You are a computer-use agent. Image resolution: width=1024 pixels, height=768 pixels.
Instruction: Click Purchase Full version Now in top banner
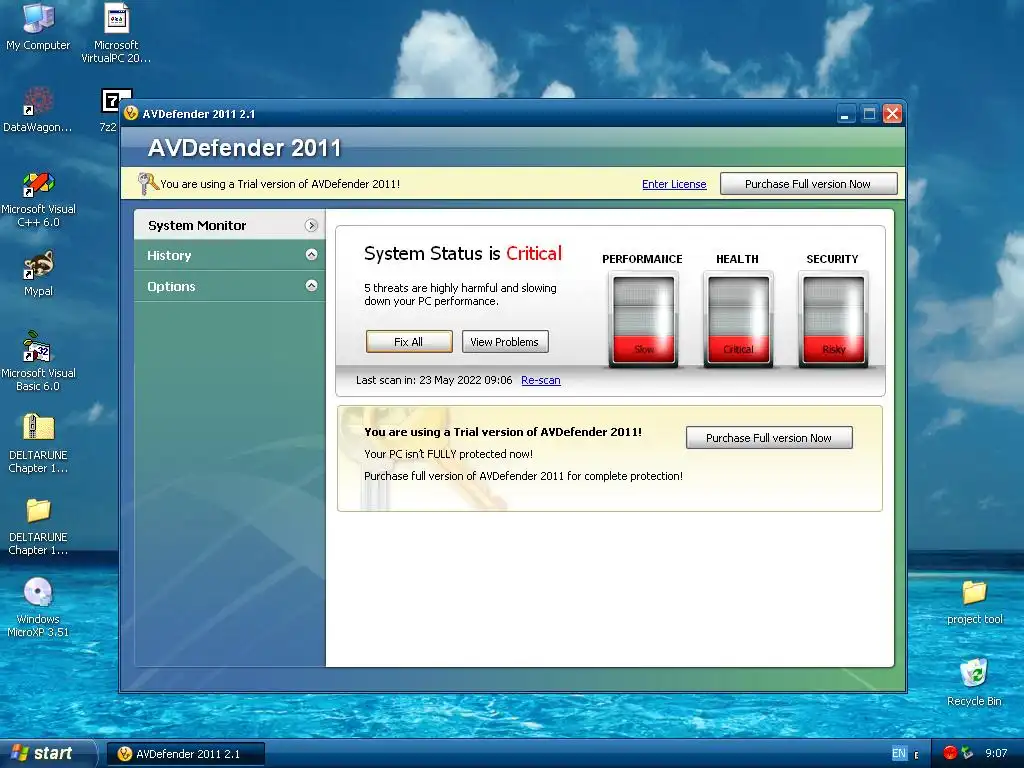[x=808, y=184]
